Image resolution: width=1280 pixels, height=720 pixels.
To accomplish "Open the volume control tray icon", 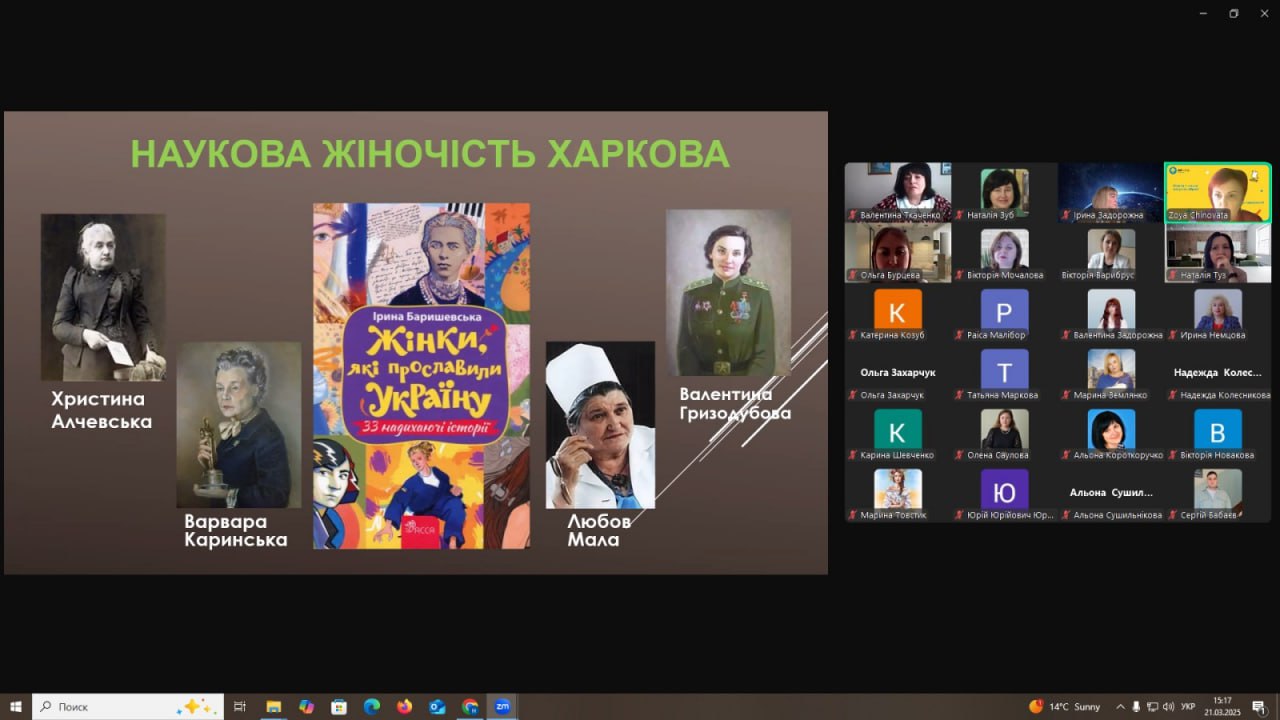I will 1168,706.
